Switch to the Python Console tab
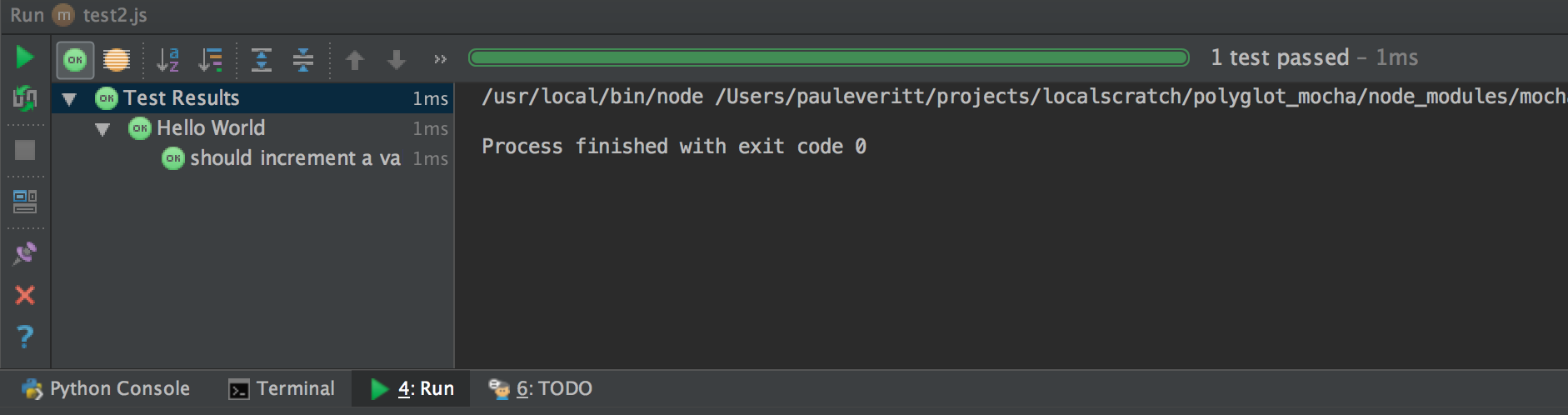 (106, 389)
